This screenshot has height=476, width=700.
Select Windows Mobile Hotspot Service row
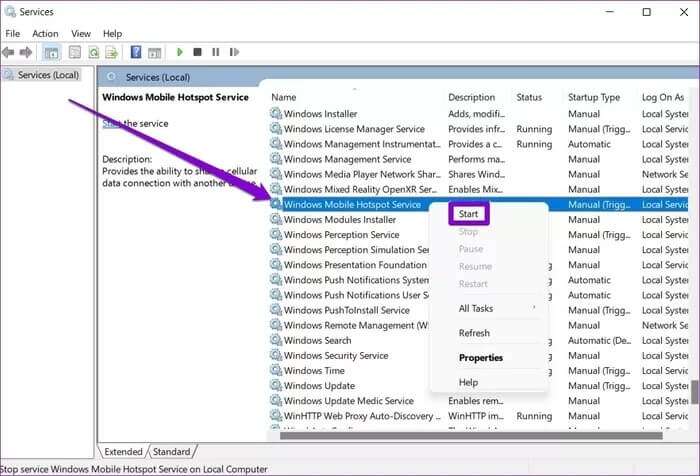[x=479, y=205]
